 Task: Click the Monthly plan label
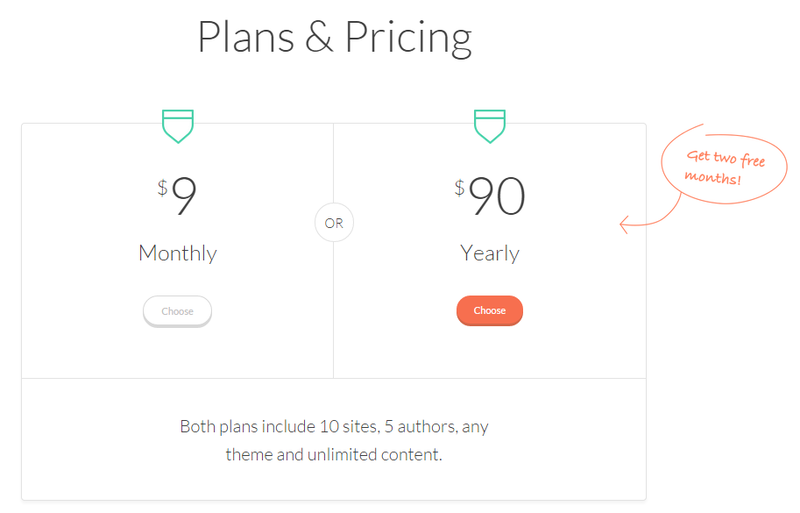[x=178, y=253]
